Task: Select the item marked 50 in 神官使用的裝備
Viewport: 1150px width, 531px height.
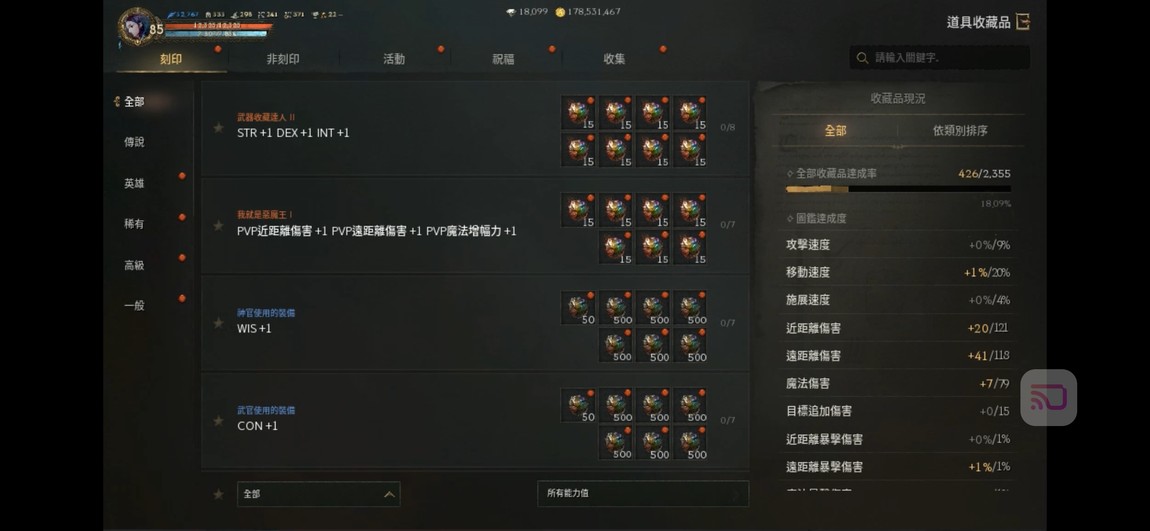Action: tap(579, 308)
